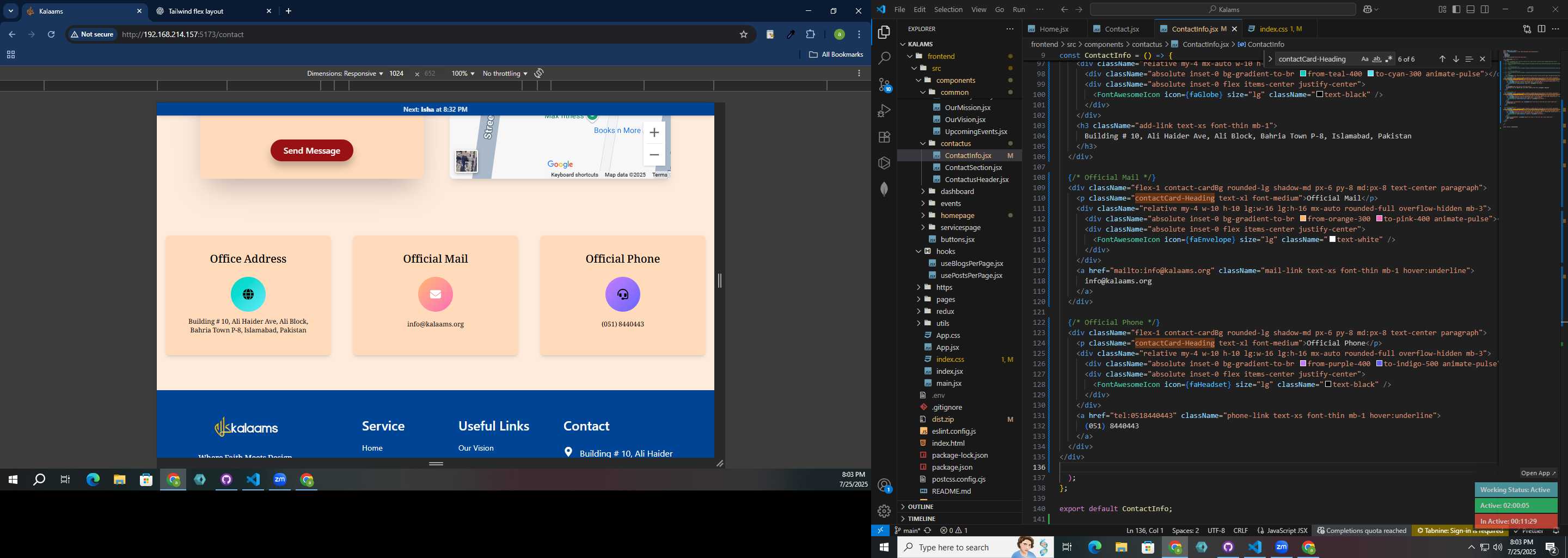Toggle the bottom panel layout button
This screenshot has width=1568, height=558.
point(1471,9)
